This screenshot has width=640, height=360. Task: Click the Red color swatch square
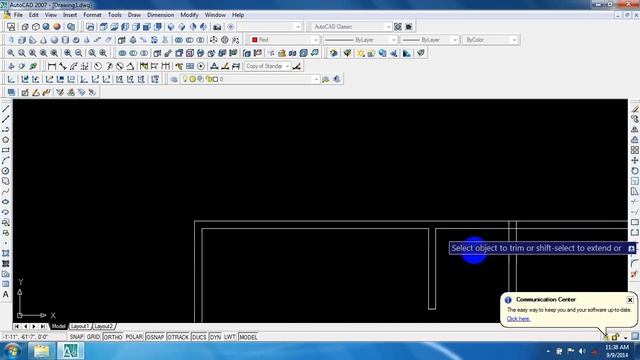coord(255,40)
